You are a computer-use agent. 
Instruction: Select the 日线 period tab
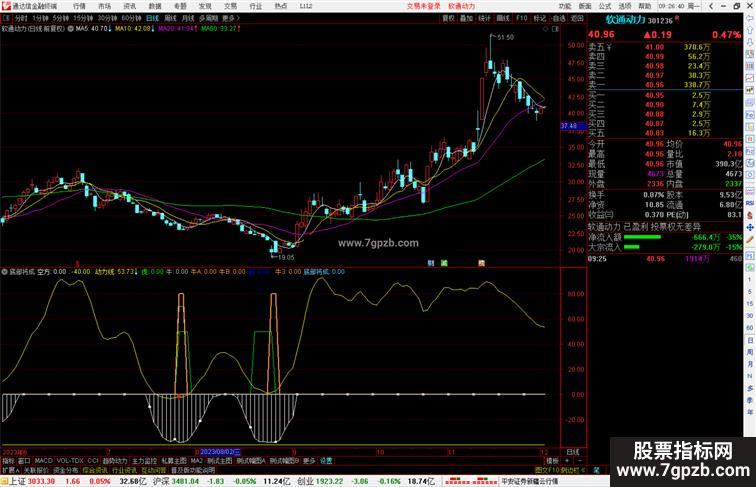click(x=152, y=18)
